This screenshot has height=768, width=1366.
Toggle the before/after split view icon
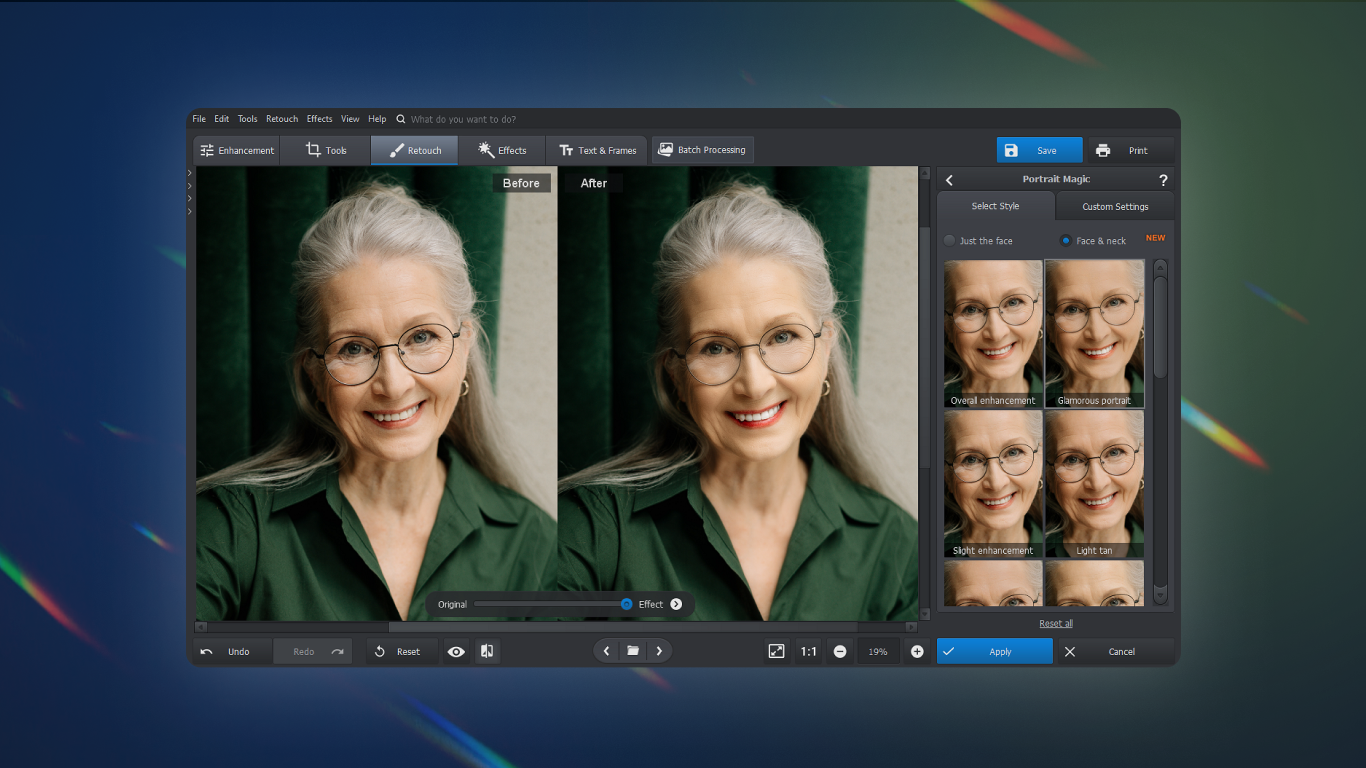click(x=487, y=651)
